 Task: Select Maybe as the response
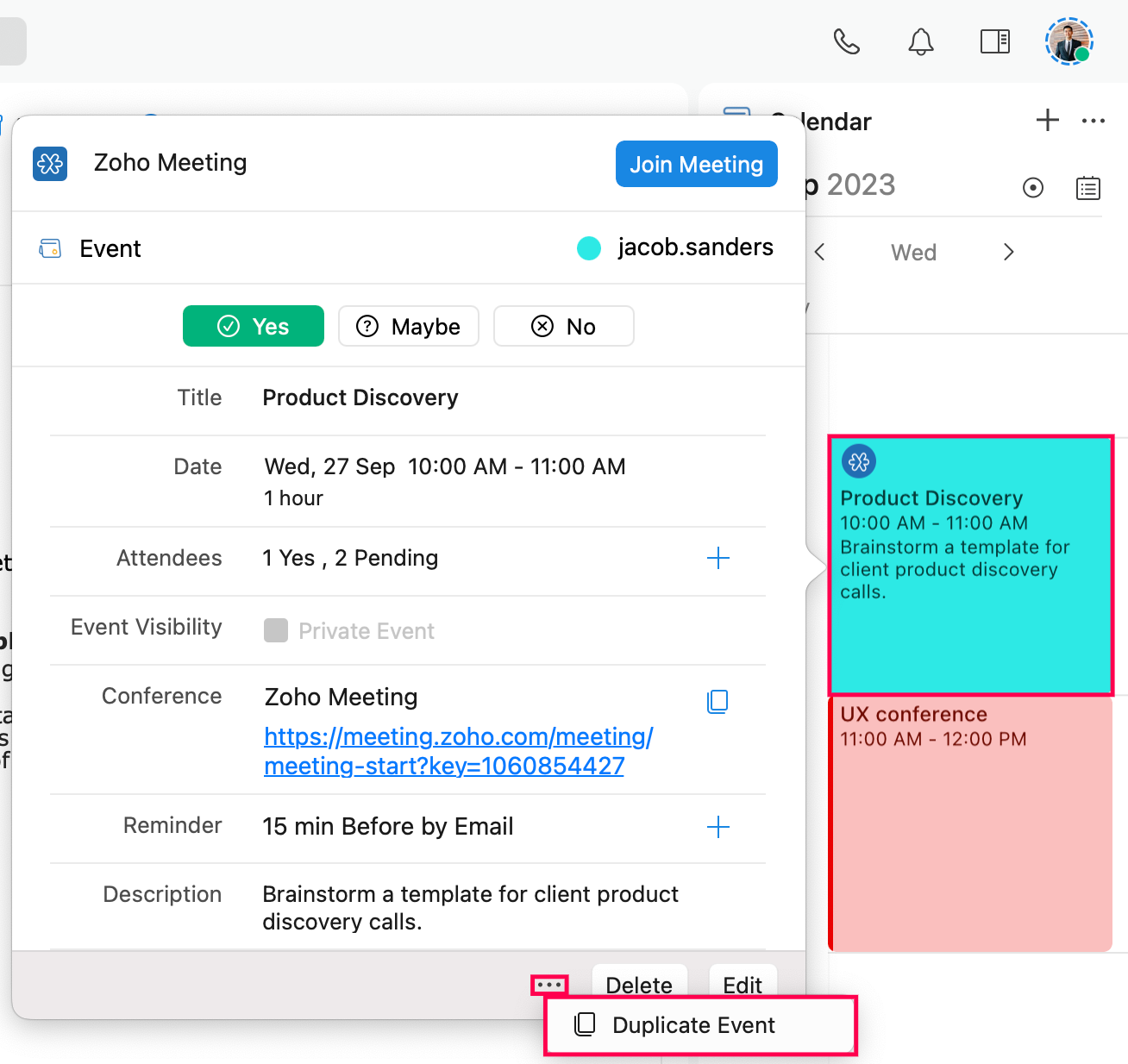(x=409, y=326)
